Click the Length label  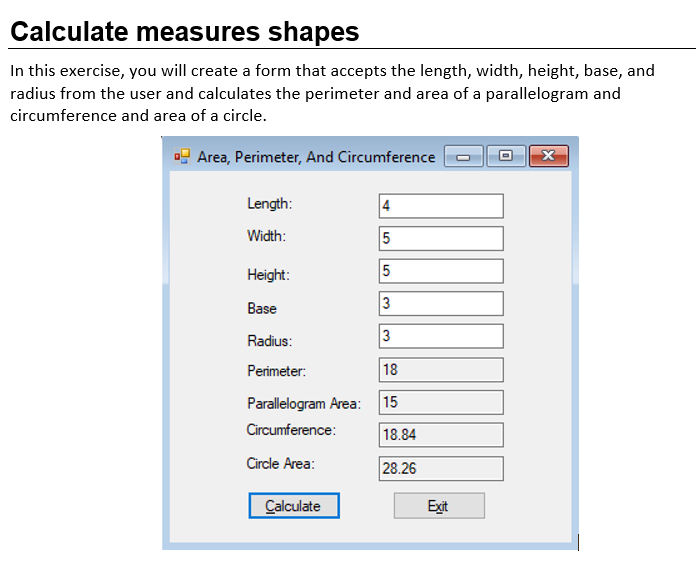269,203
